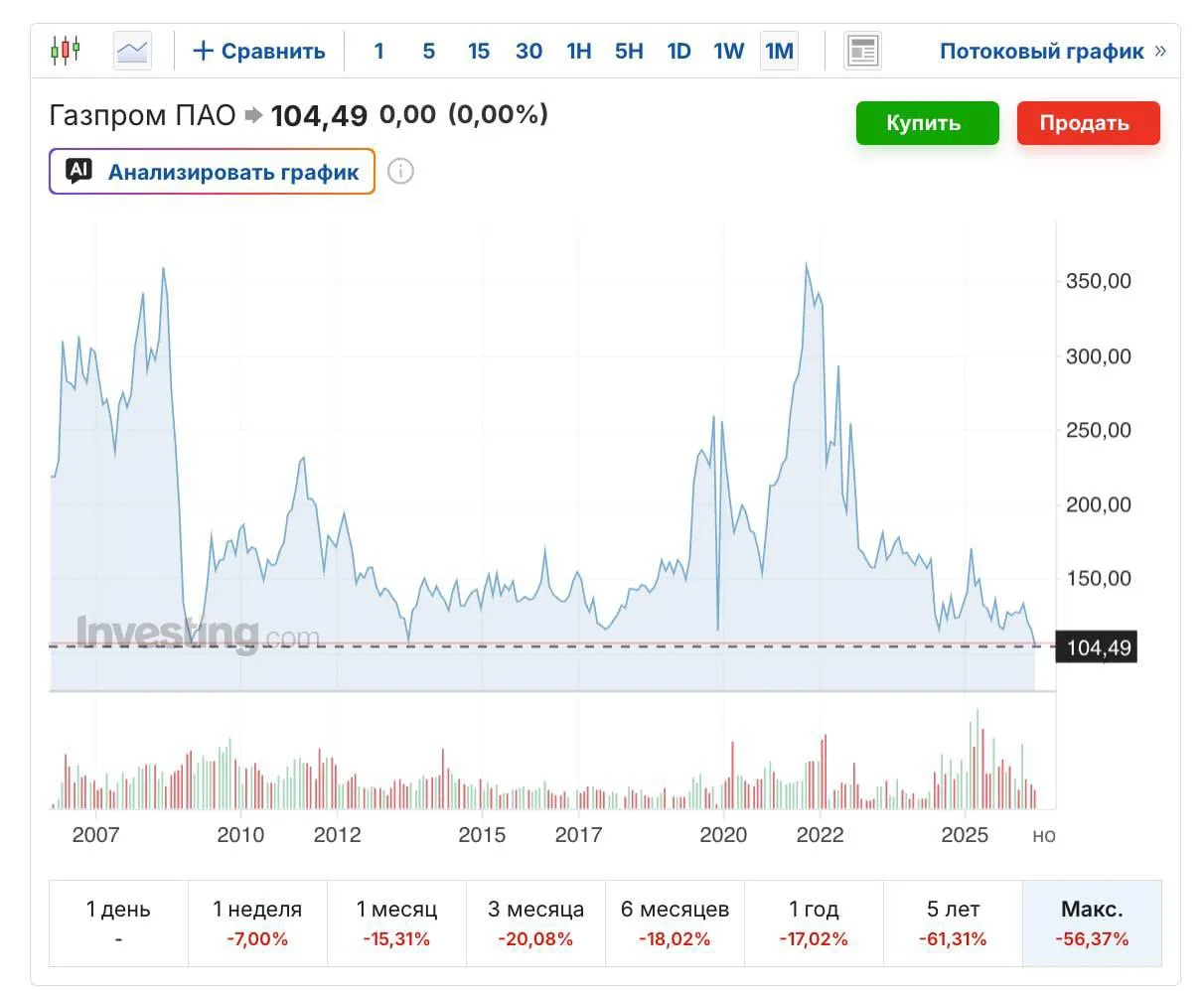The width and height of the screenshot is (1204, 991).
Task: Select the 1 неделя period tab
Action: pos(257,922)
